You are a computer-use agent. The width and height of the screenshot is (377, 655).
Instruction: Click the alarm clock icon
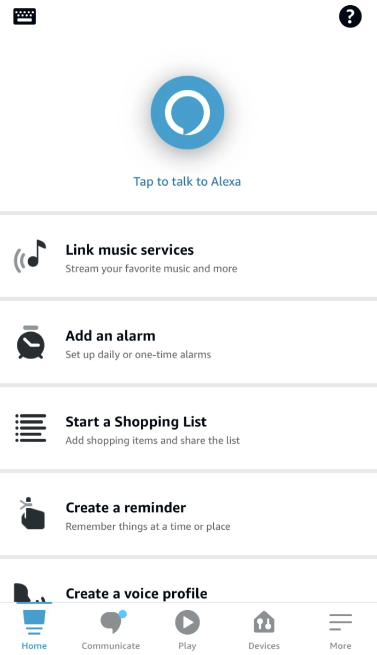point(31,342)
